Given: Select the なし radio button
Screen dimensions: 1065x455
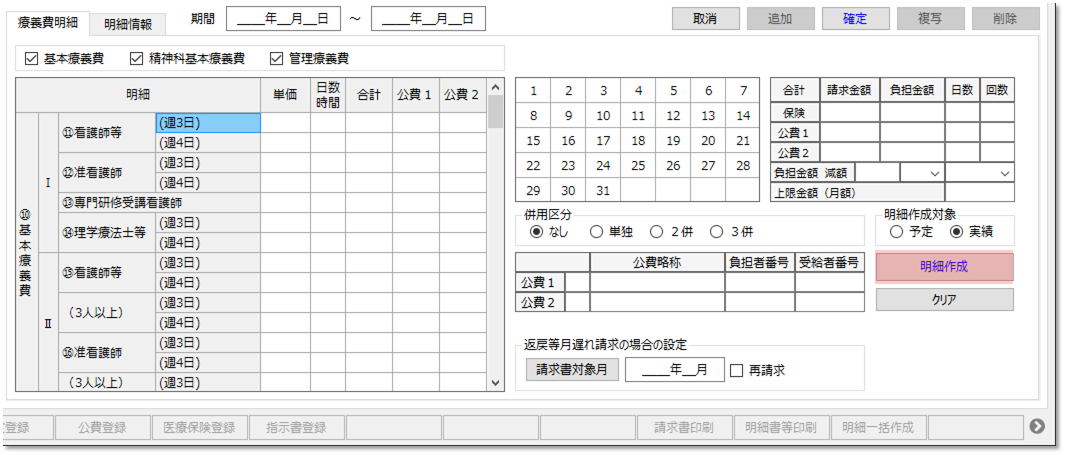Looking at the screenshot, I should pyautogui.click(x=535, y=232).
